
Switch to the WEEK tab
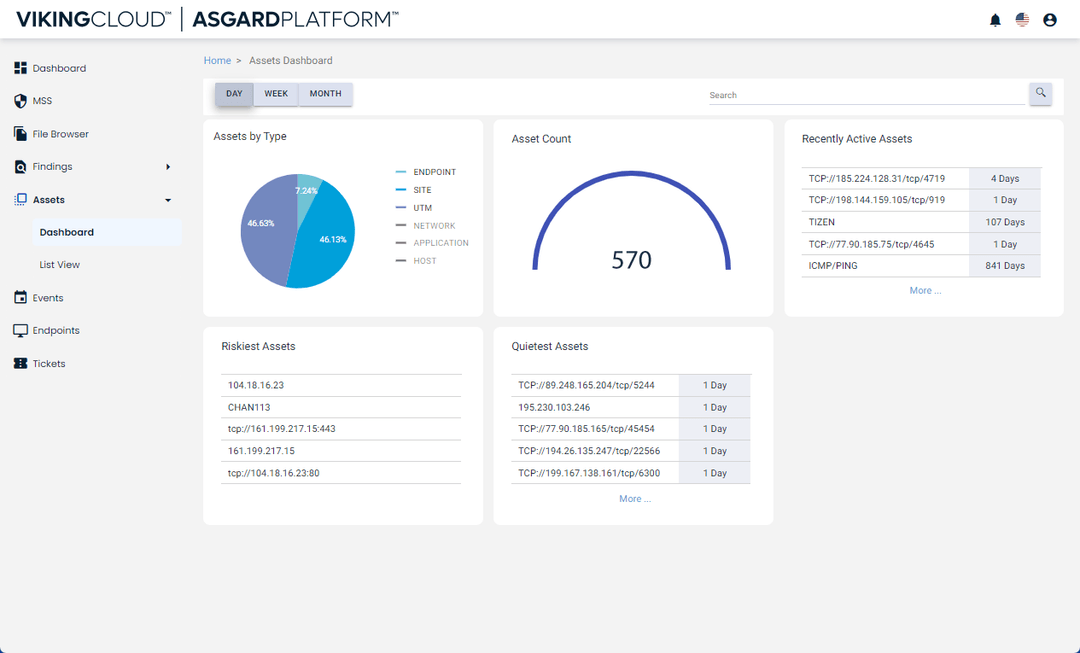(276, 93)
